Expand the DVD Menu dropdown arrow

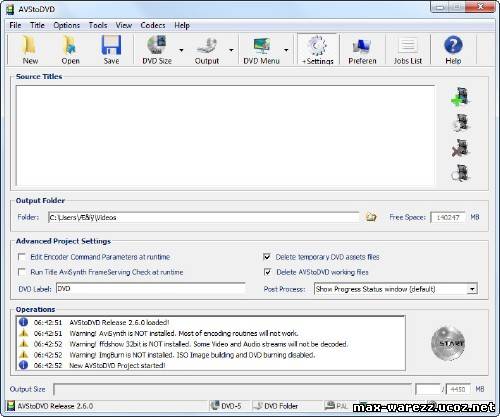click(286, 50)
